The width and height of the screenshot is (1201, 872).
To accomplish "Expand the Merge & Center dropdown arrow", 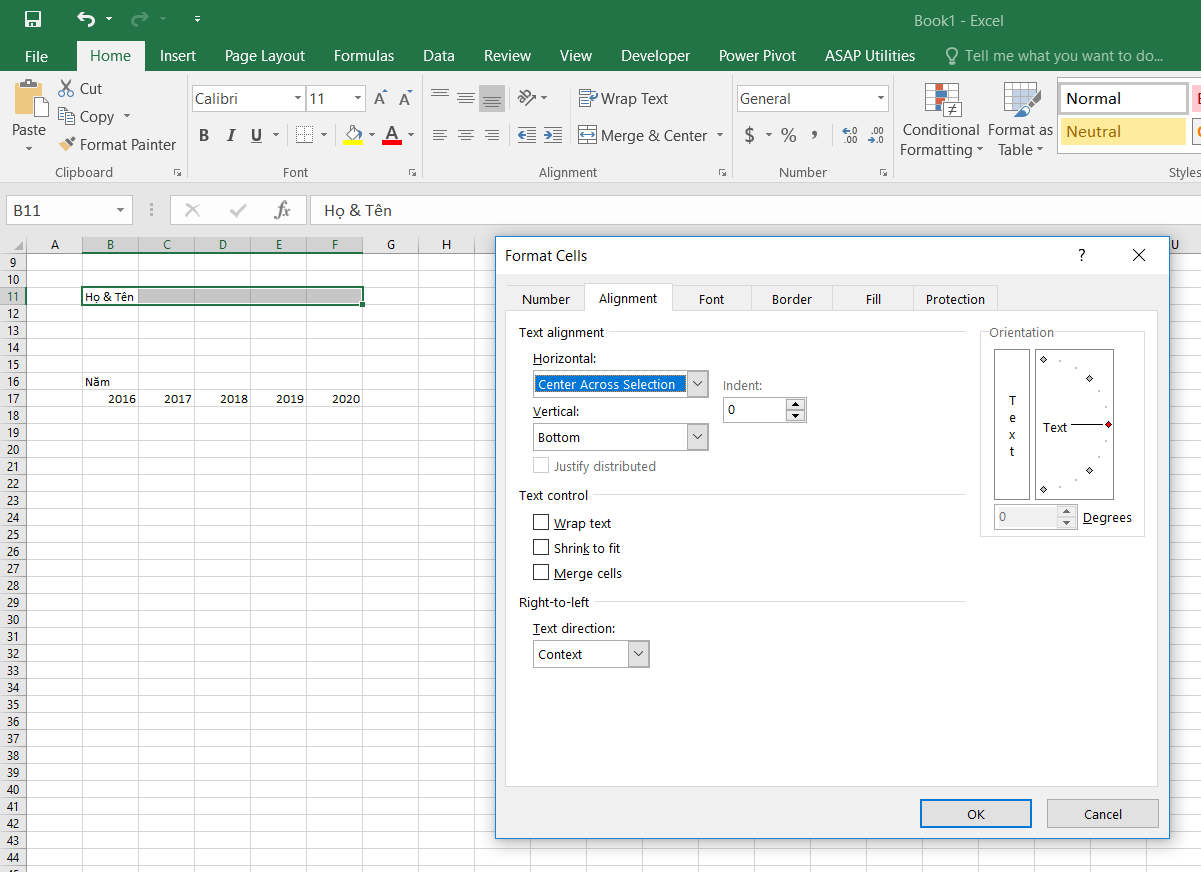I will pos(720,135).
